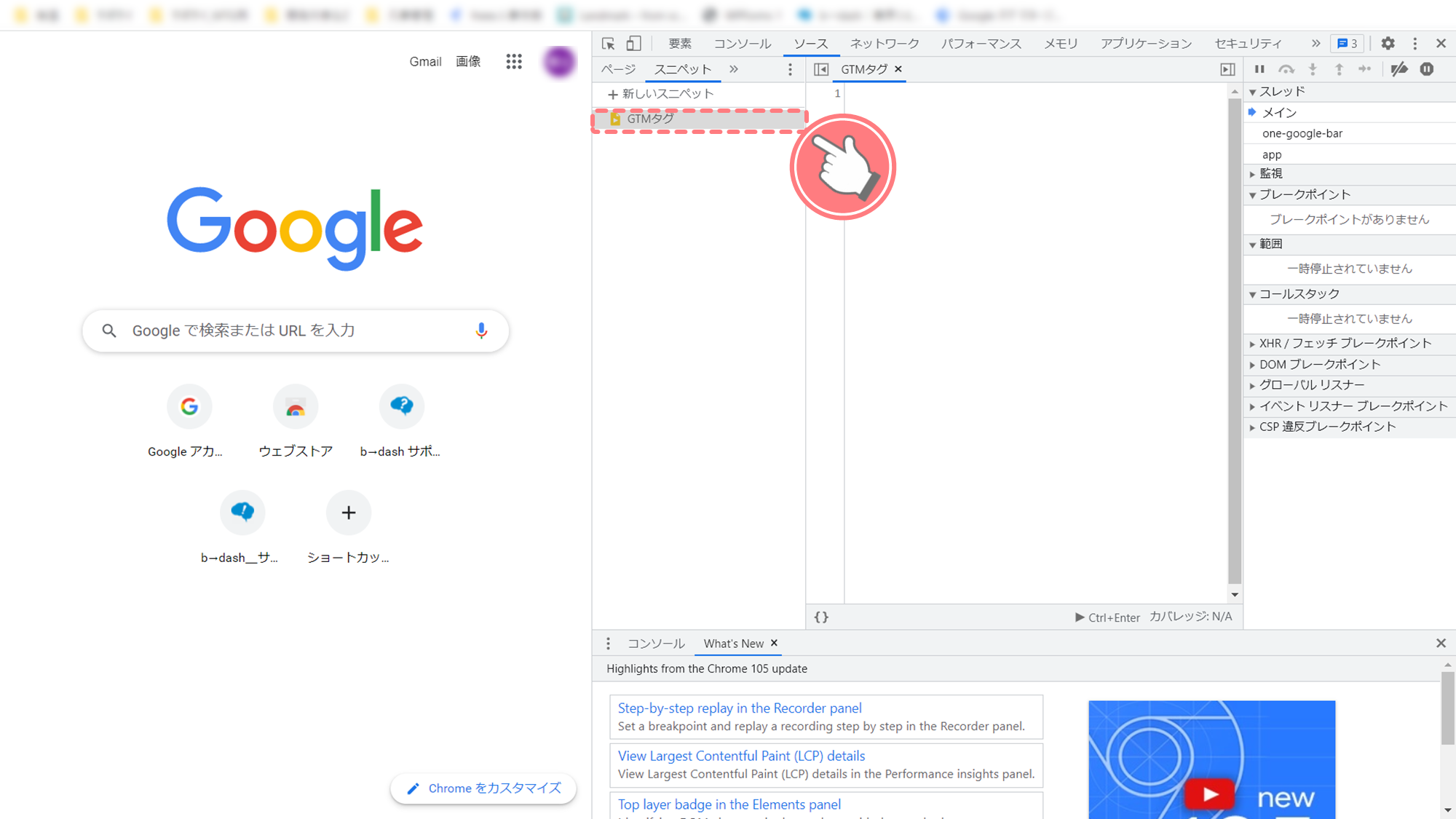Create a new snippet

(660, 94)
